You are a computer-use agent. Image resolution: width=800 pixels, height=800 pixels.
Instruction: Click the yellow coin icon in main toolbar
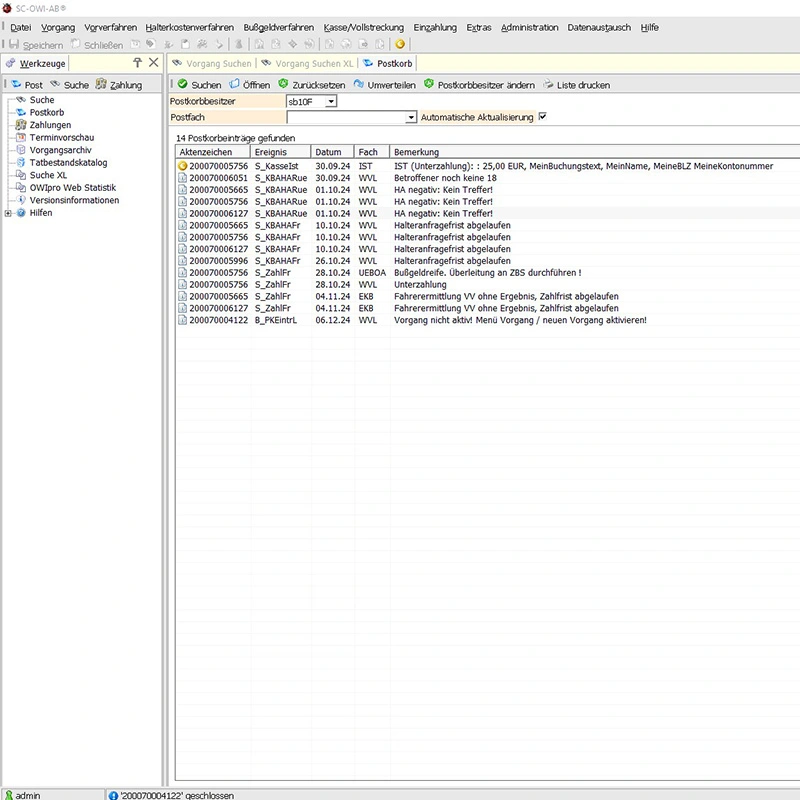400,44
